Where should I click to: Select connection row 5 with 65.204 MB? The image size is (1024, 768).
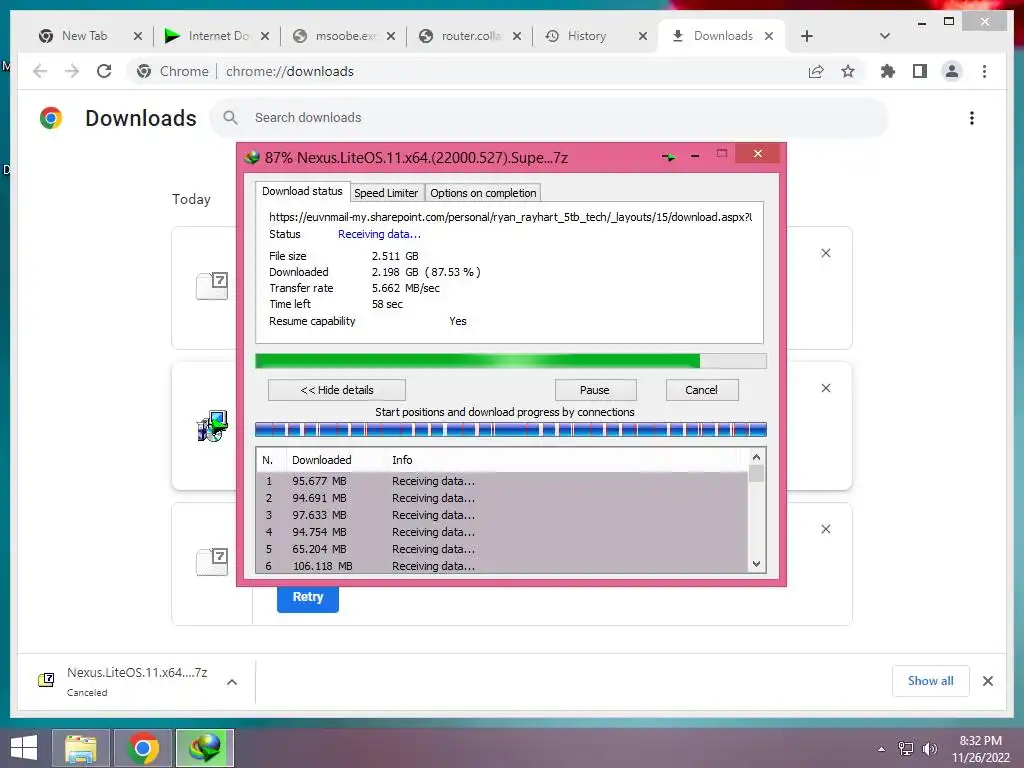502,549
